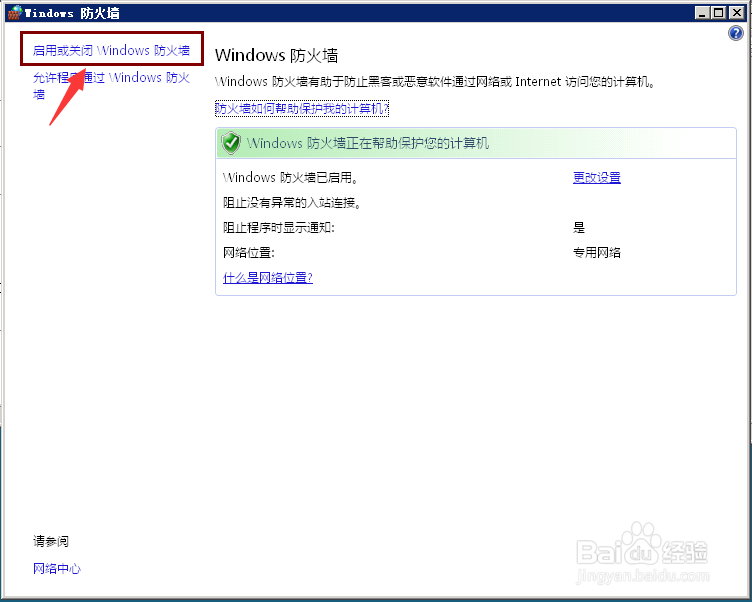Click the firewall icon in the title bar
This screenshot has width=752, height=602.
pos(15,12)
